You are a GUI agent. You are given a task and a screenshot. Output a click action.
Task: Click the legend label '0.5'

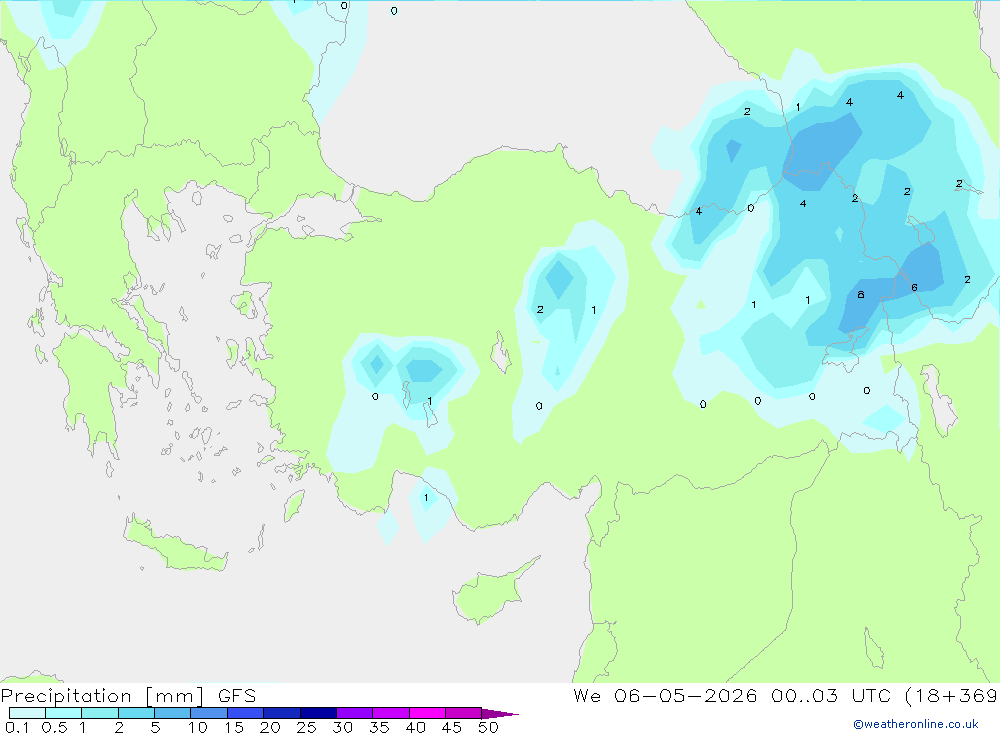(54, 727)
